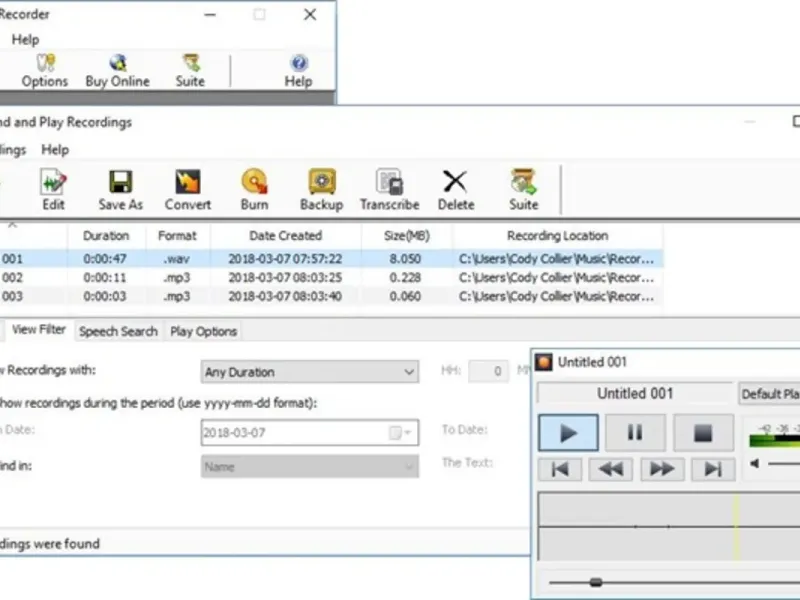Pause playback in the player
800x600 pixels.
(x=635, y=433)
